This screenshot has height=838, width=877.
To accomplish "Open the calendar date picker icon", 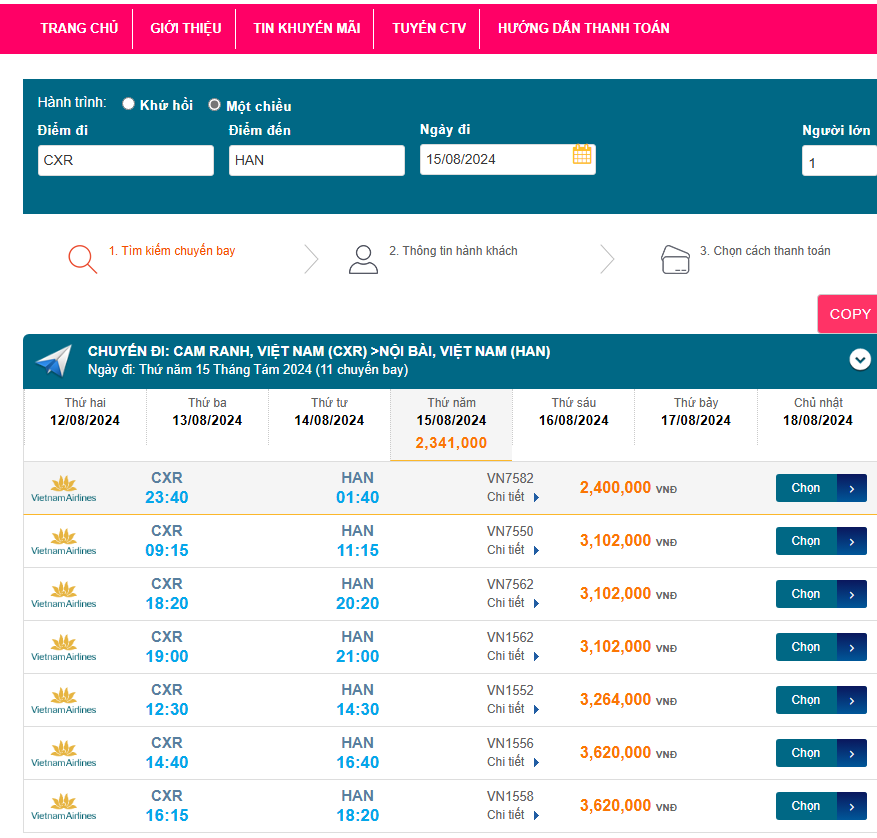I will [x=582, y=155].
